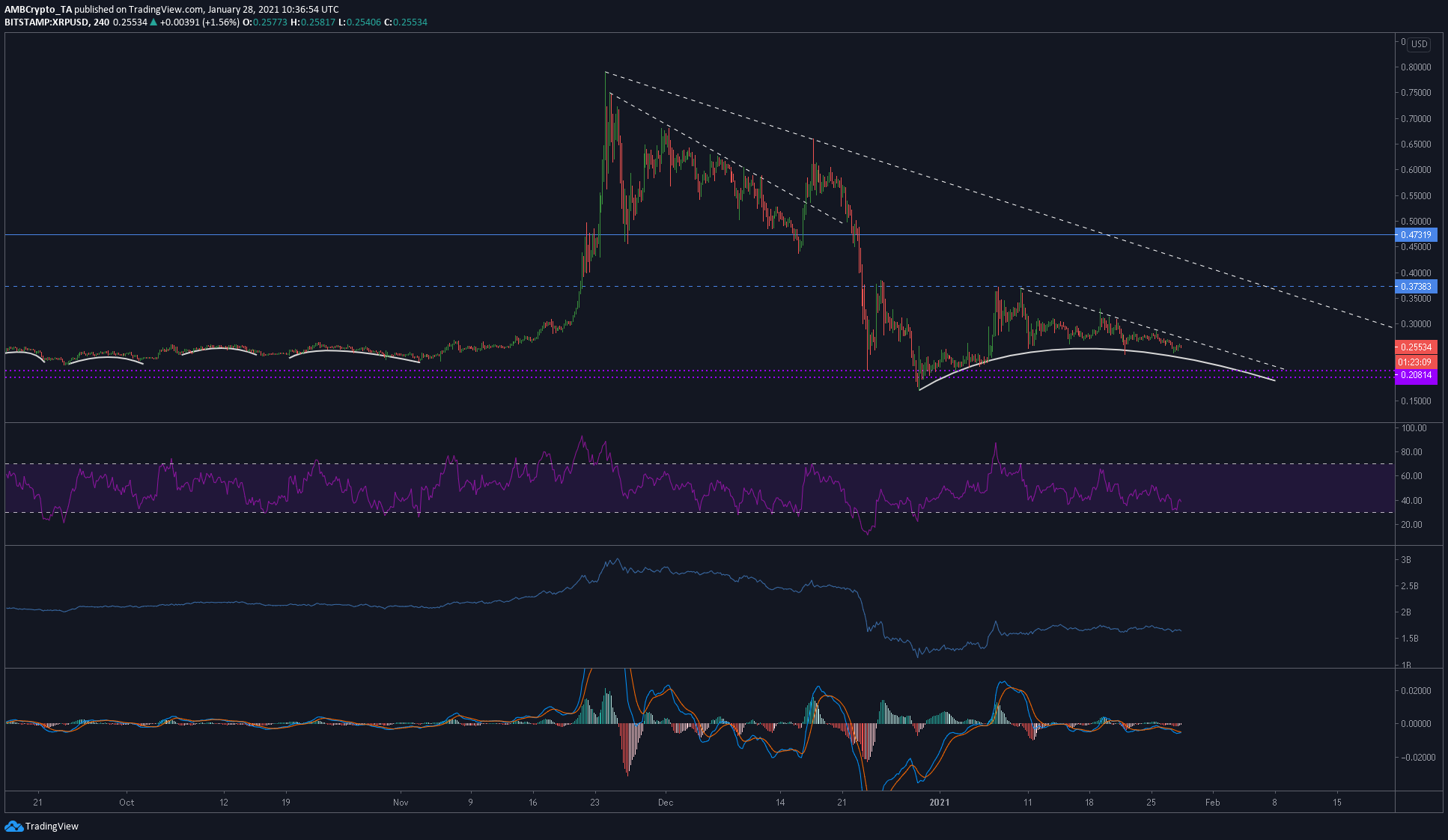Click the countdown timer 01:23:09
Screen dimensions: 1448x840
(1416, 362)
